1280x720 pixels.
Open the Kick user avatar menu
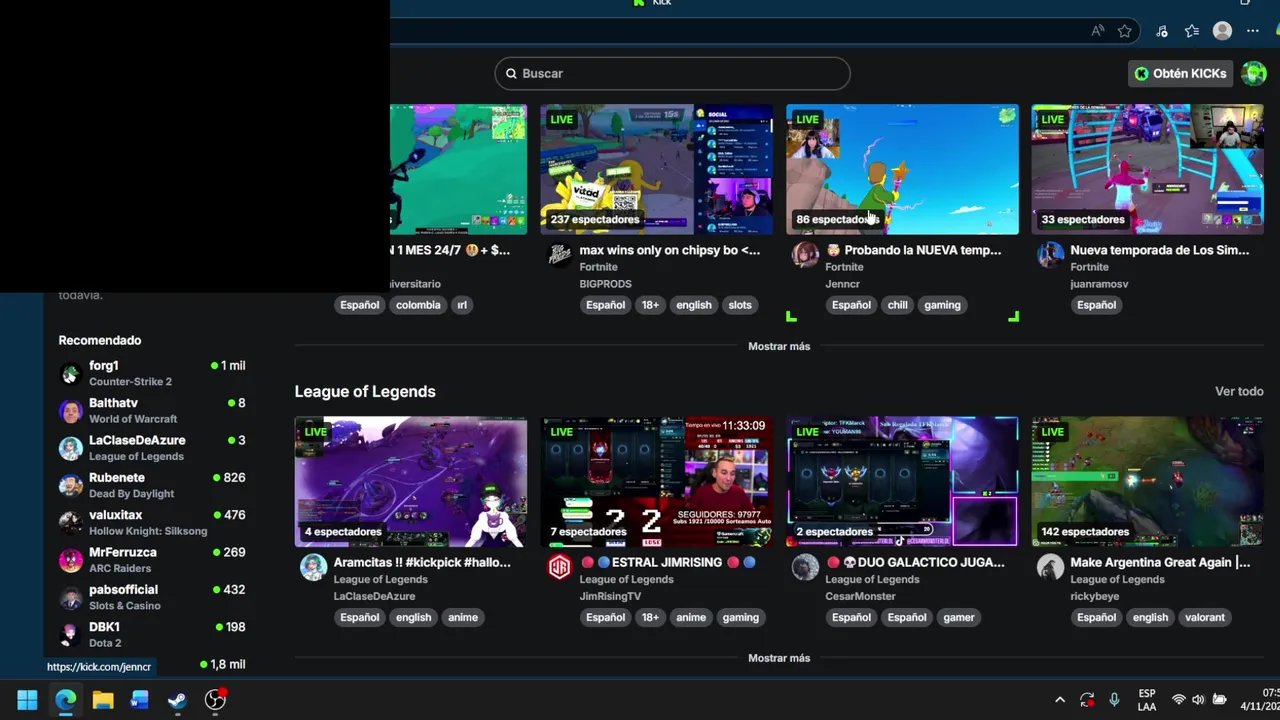pos(1254,73)
